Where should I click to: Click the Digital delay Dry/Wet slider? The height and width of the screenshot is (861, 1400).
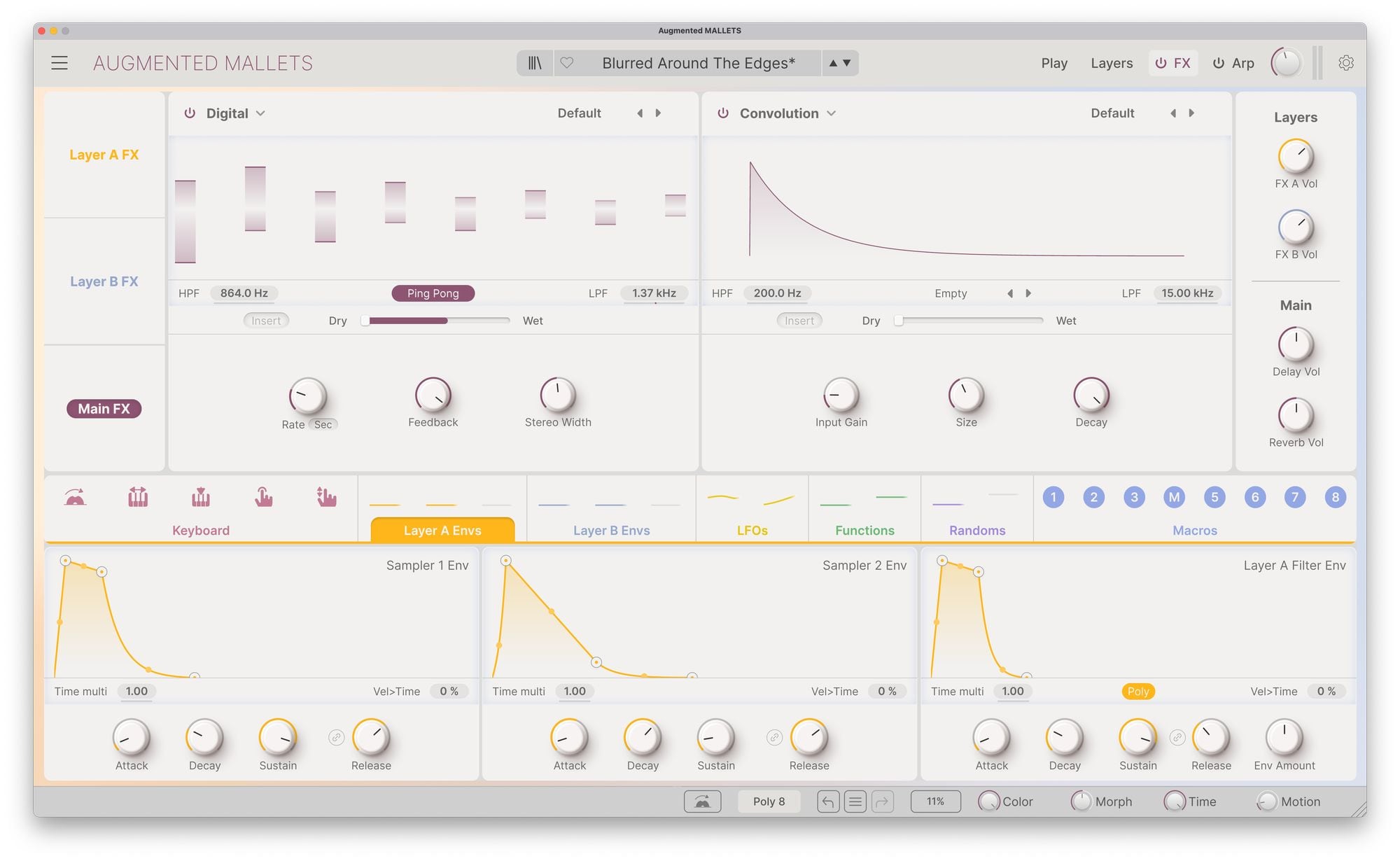point(435,321)
